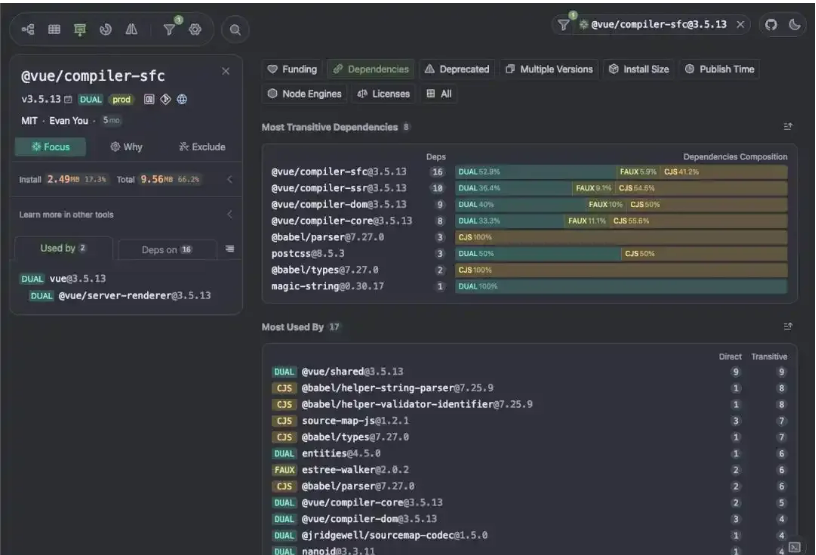Click the DUAL badge next to v3.5.13
This screenshot has height=555, width=816.
click(91, 99)
